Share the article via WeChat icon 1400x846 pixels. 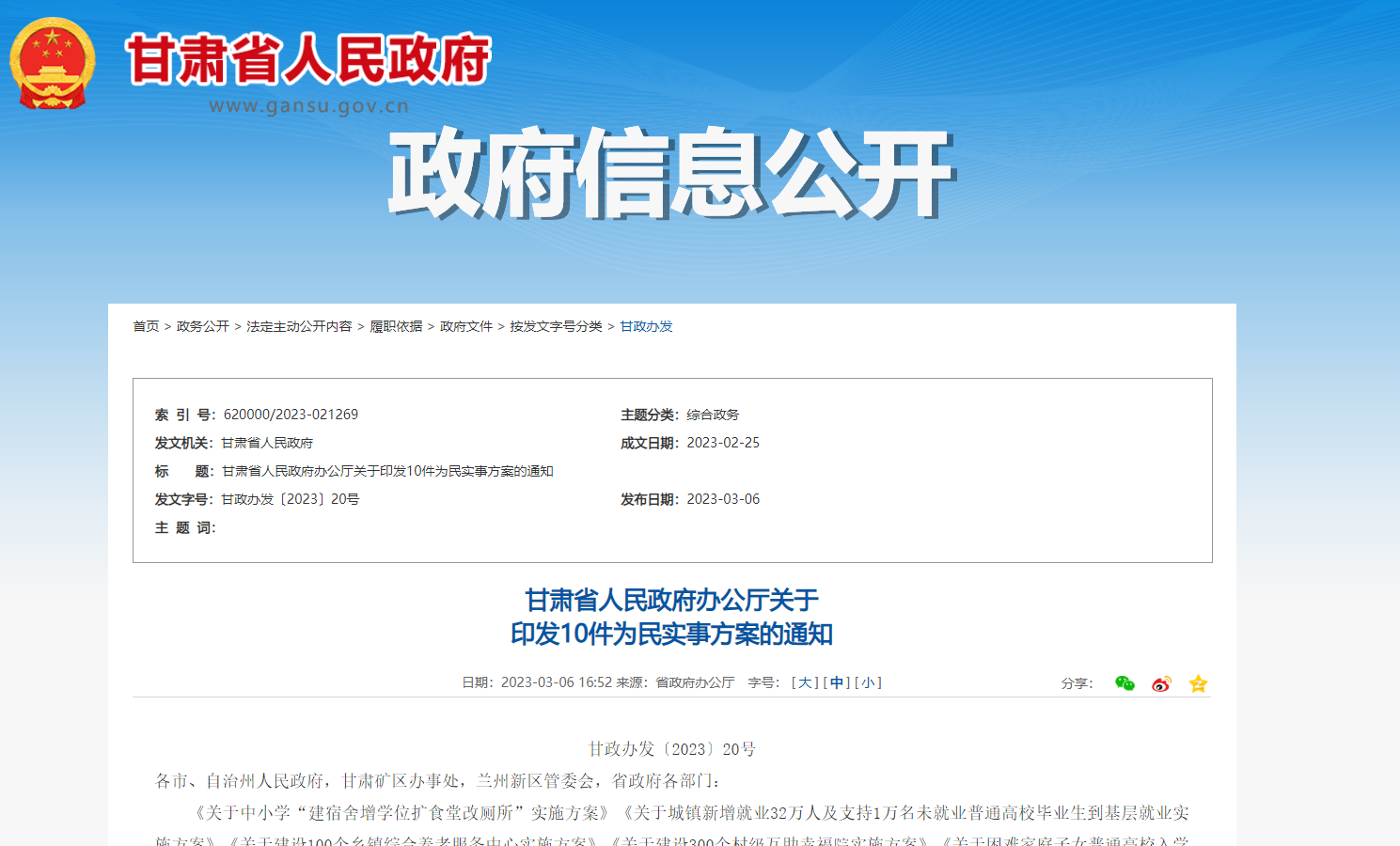(1125, 683)
